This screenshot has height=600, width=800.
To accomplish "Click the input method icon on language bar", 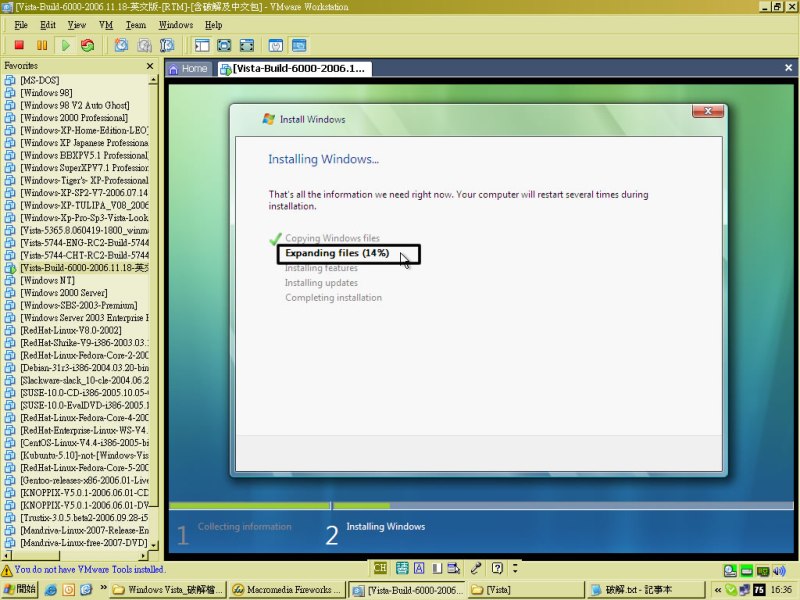I will pos(402,567).
